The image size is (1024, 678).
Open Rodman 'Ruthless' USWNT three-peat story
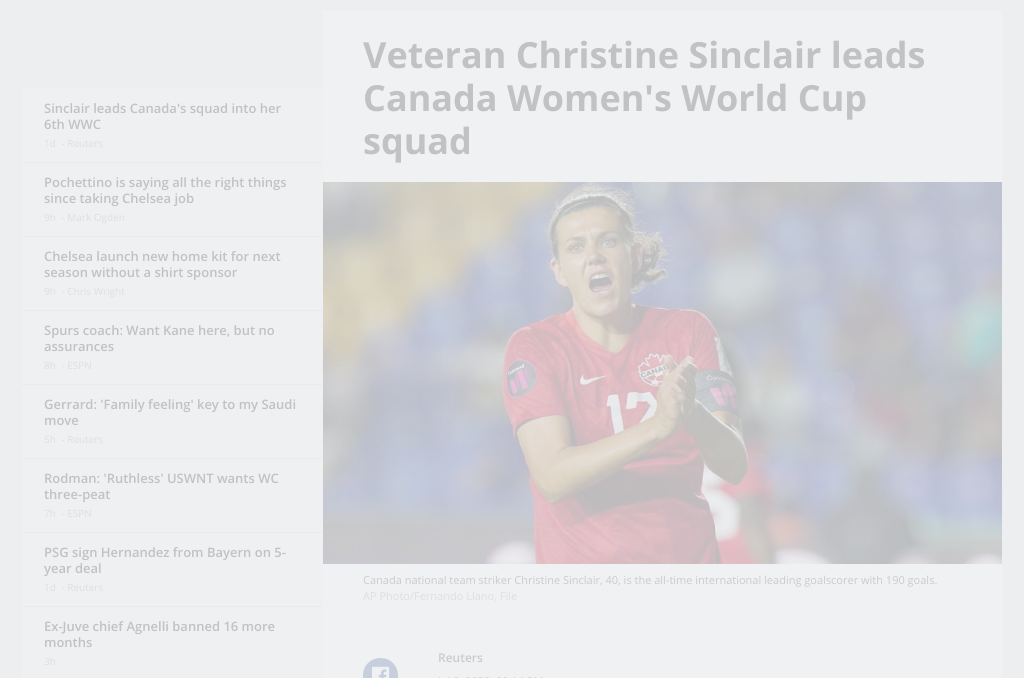point(161,486)
